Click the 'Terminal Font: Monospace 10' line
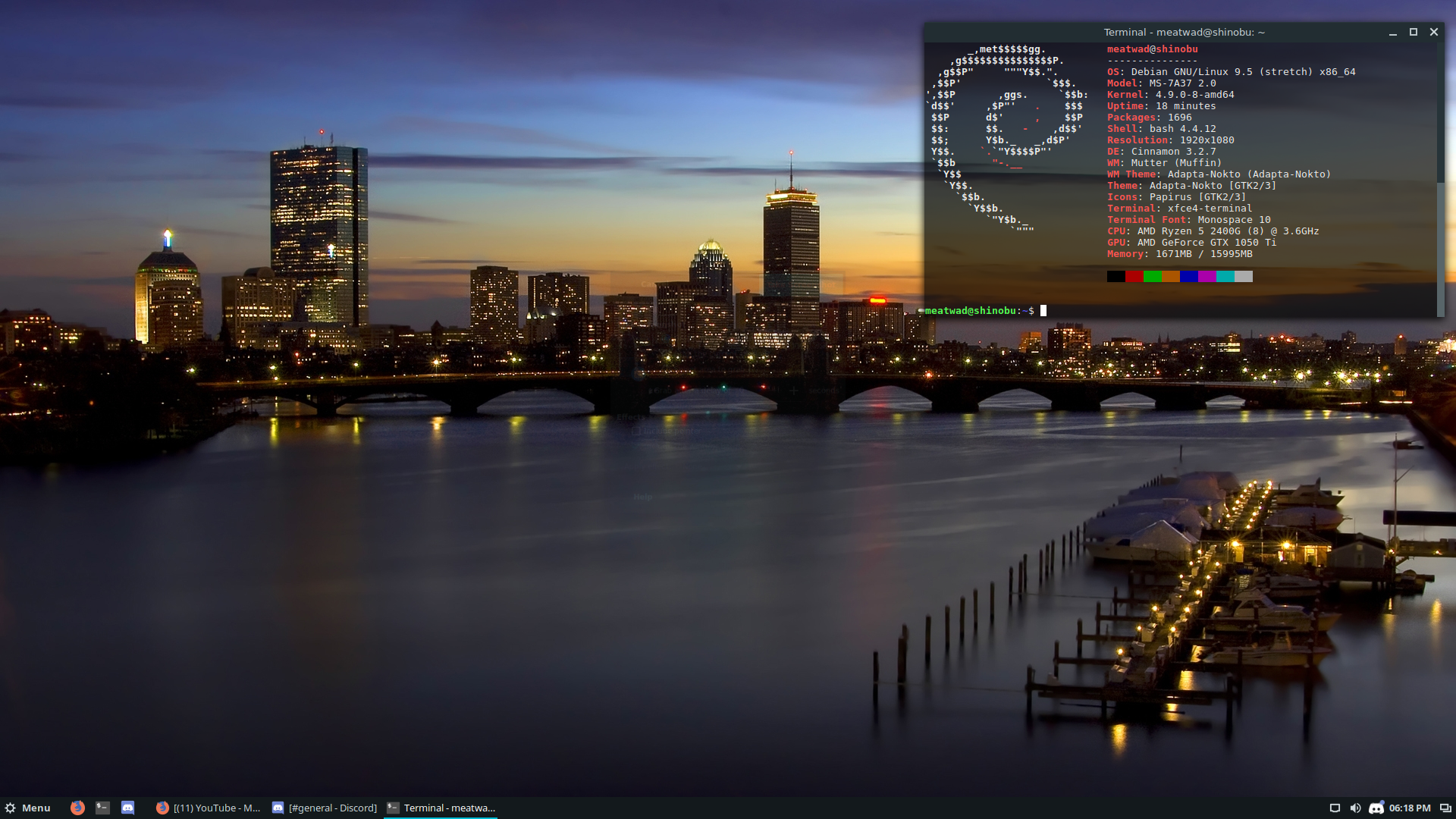The image size is (1456, 819). pyautogui.click(x=1188, y=220)
